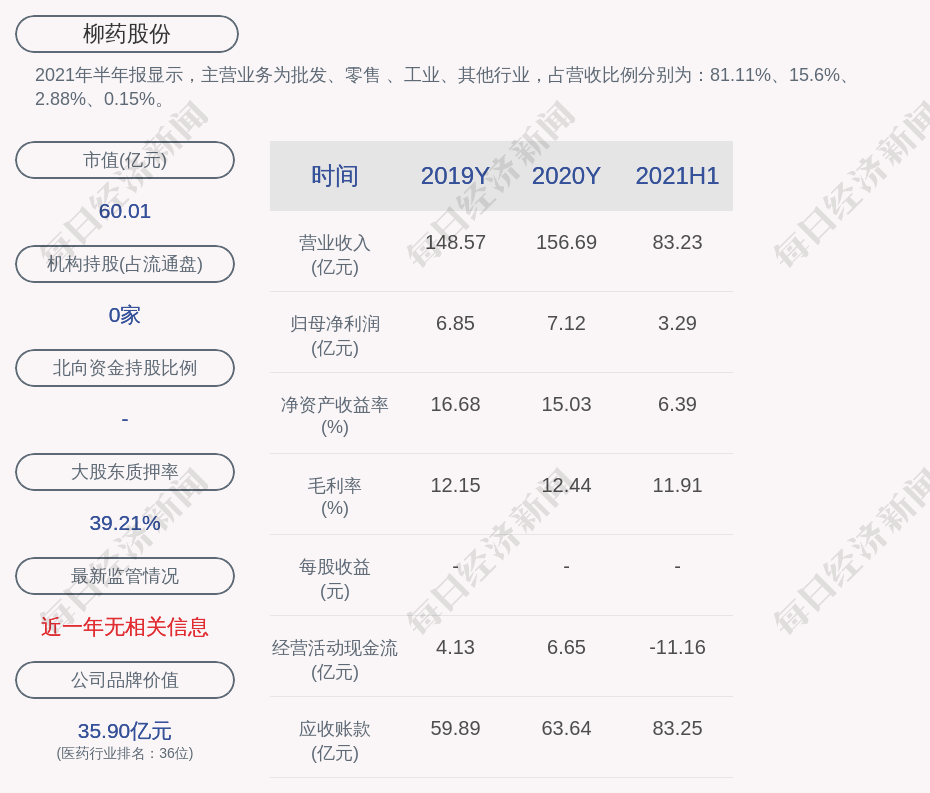Click gross margin value 12.44
Screen dimensions: 930x793
[566, 486]
